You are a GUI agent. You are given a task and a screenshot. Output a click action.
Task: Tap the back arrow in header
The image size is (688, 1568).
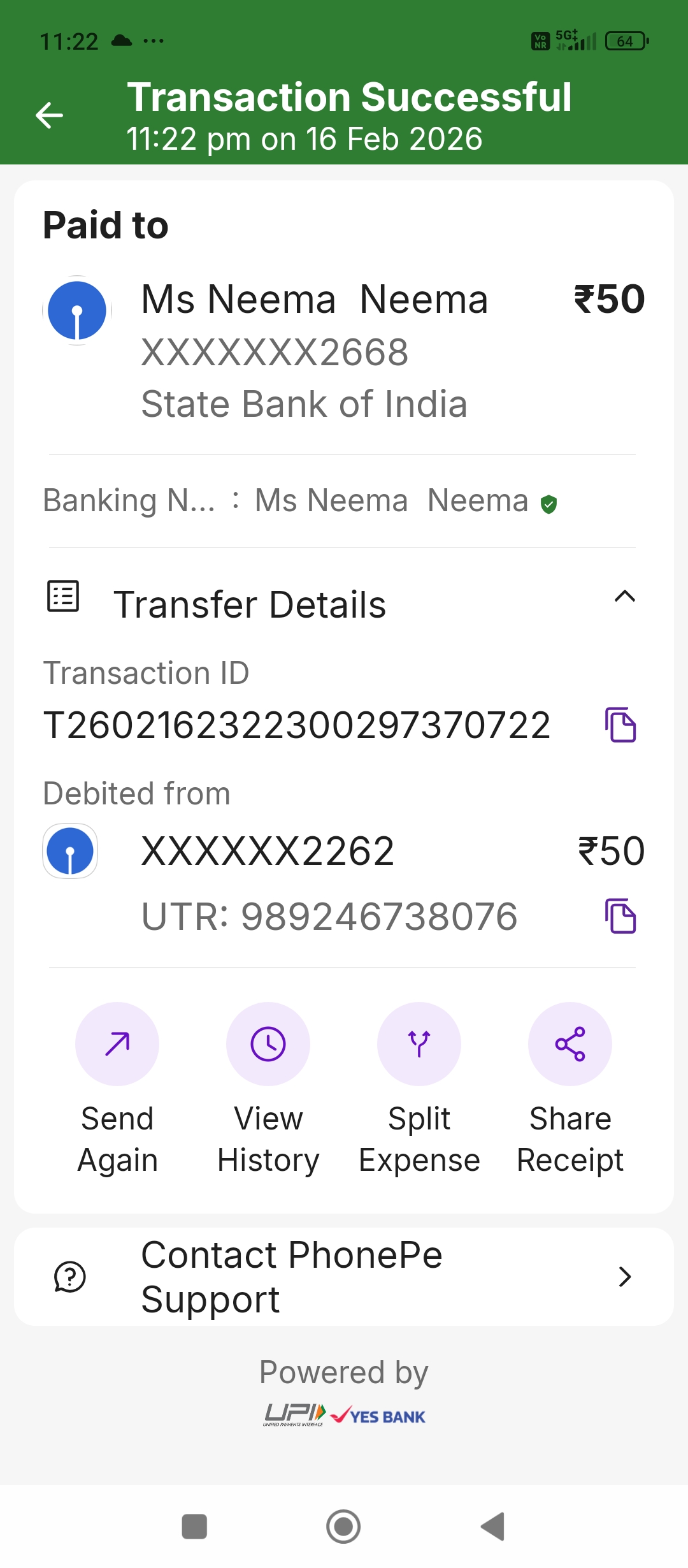(x=49, y=115)
